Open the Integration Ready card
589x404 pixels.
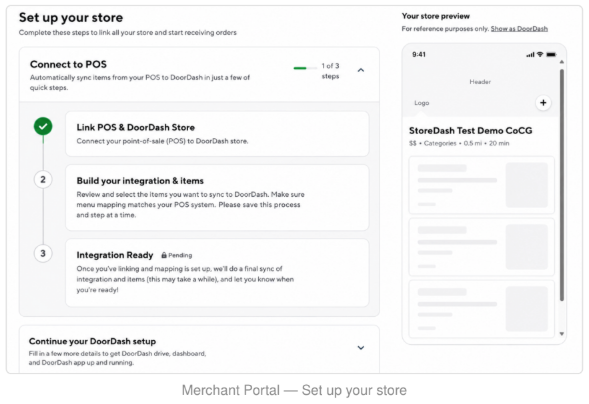(x=217, y=273)
